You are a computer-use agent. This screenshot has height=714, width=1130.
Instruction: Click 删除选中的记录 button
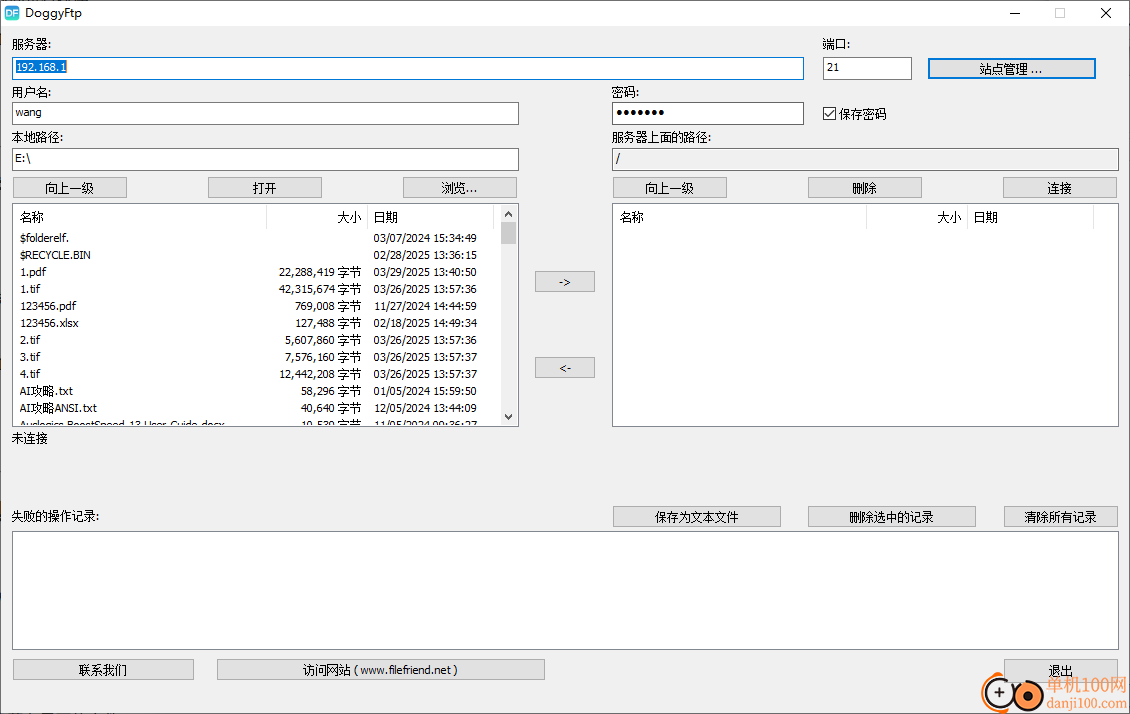[x=891, y=517]
